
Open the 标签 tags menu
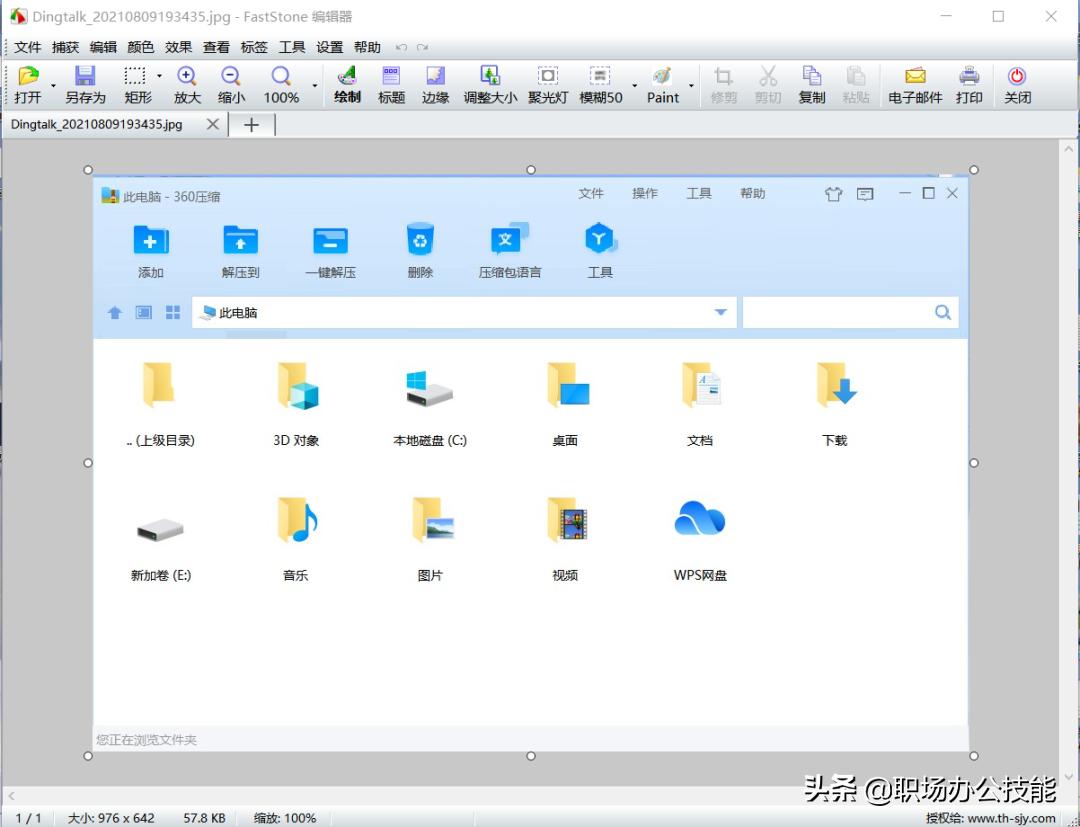pyautogui.click(x=254, y=48)
